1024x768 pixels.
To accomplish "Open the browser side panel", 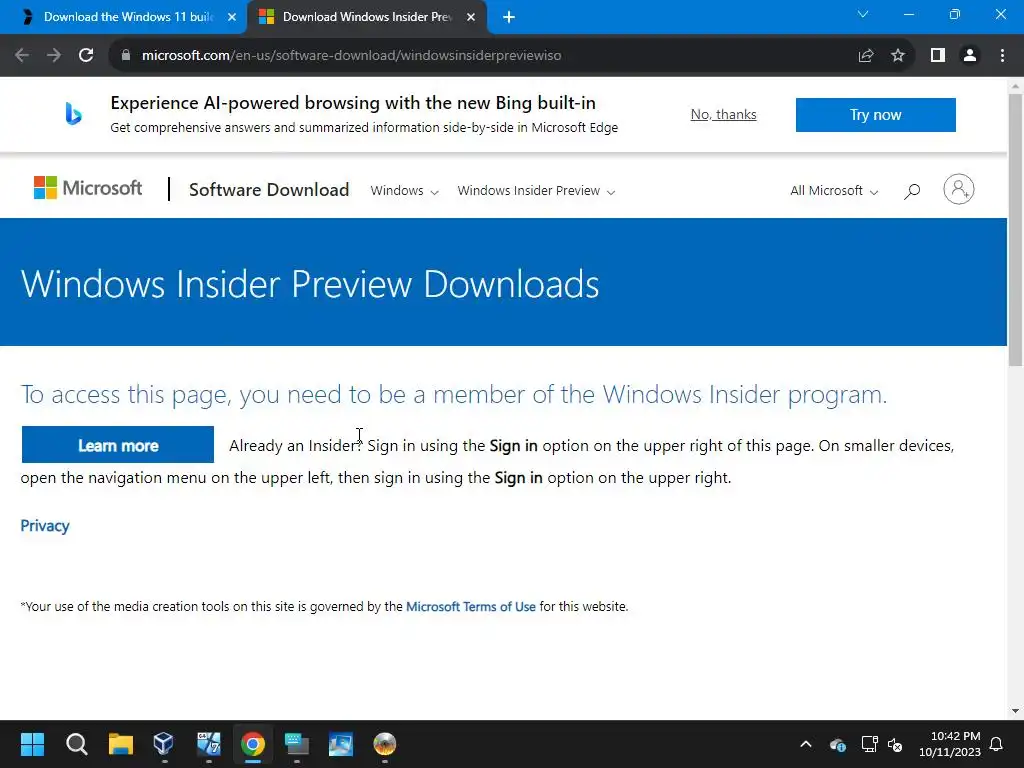I will pos(938,56).
